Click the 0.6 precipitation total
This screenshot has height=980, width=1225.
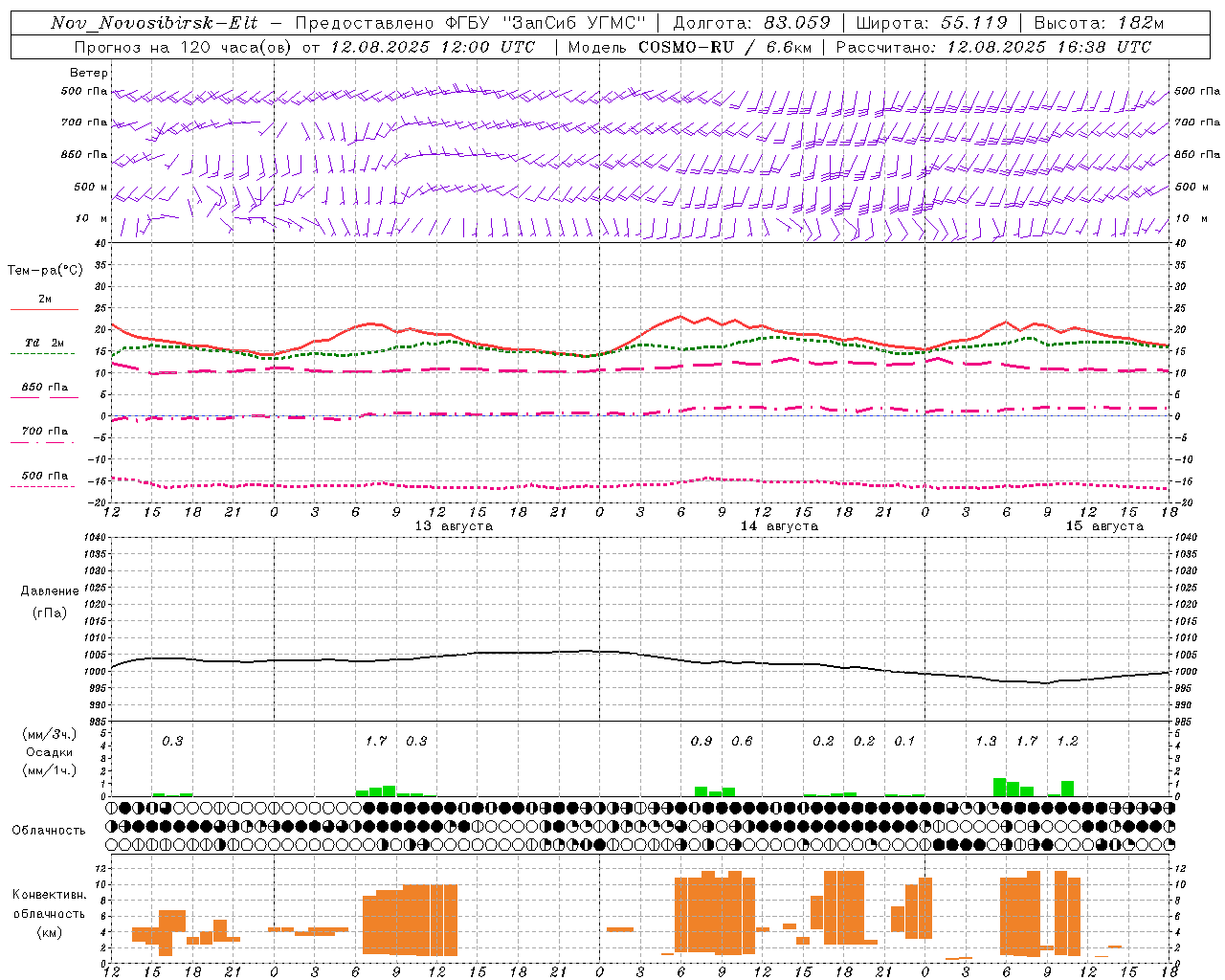742,741
